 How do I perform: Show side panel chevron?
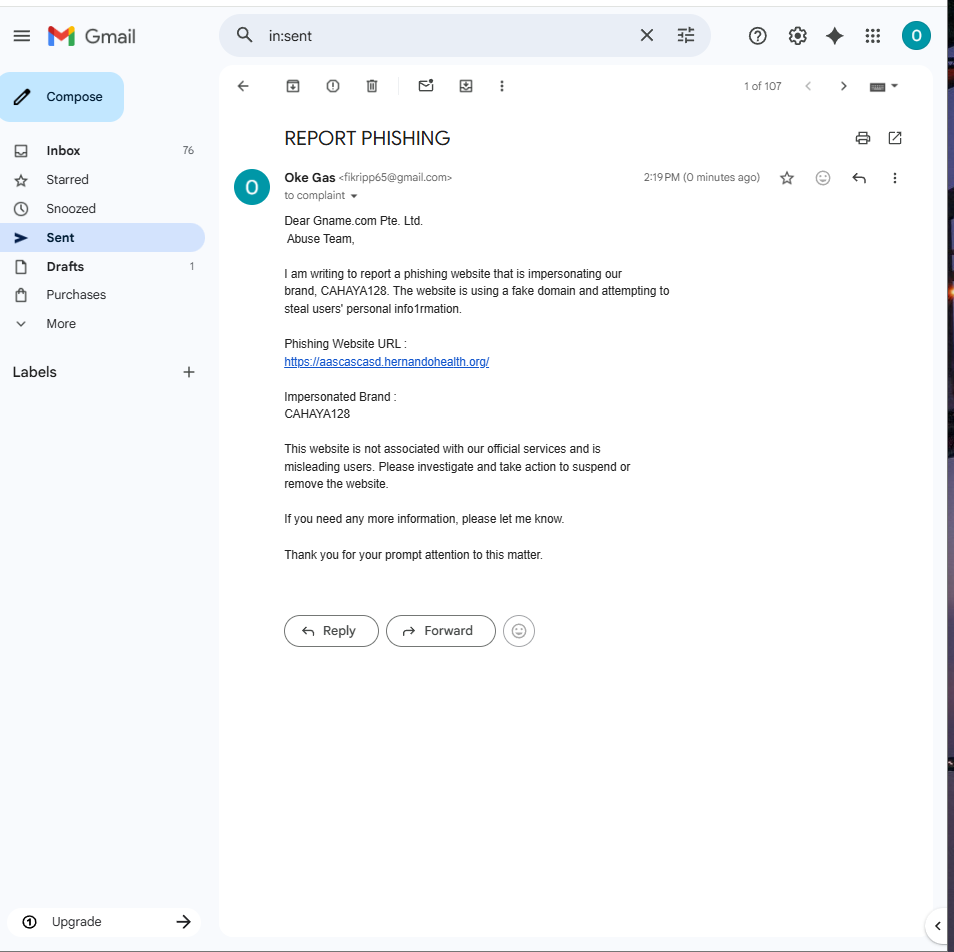[938, 926]
